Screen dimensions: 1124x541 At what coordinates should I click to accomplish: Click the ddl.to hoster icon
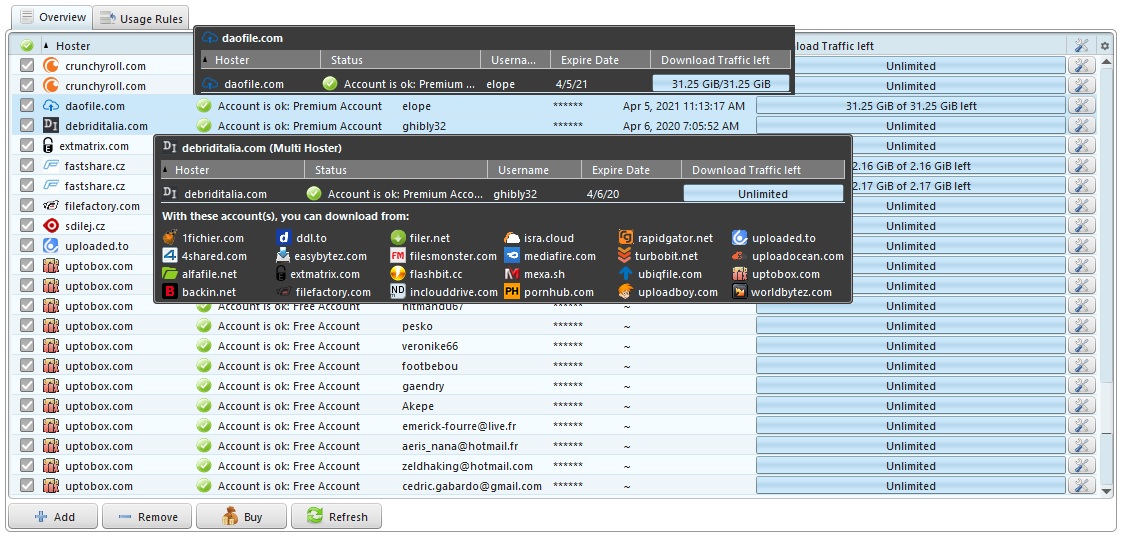click(x=284, y=238)
